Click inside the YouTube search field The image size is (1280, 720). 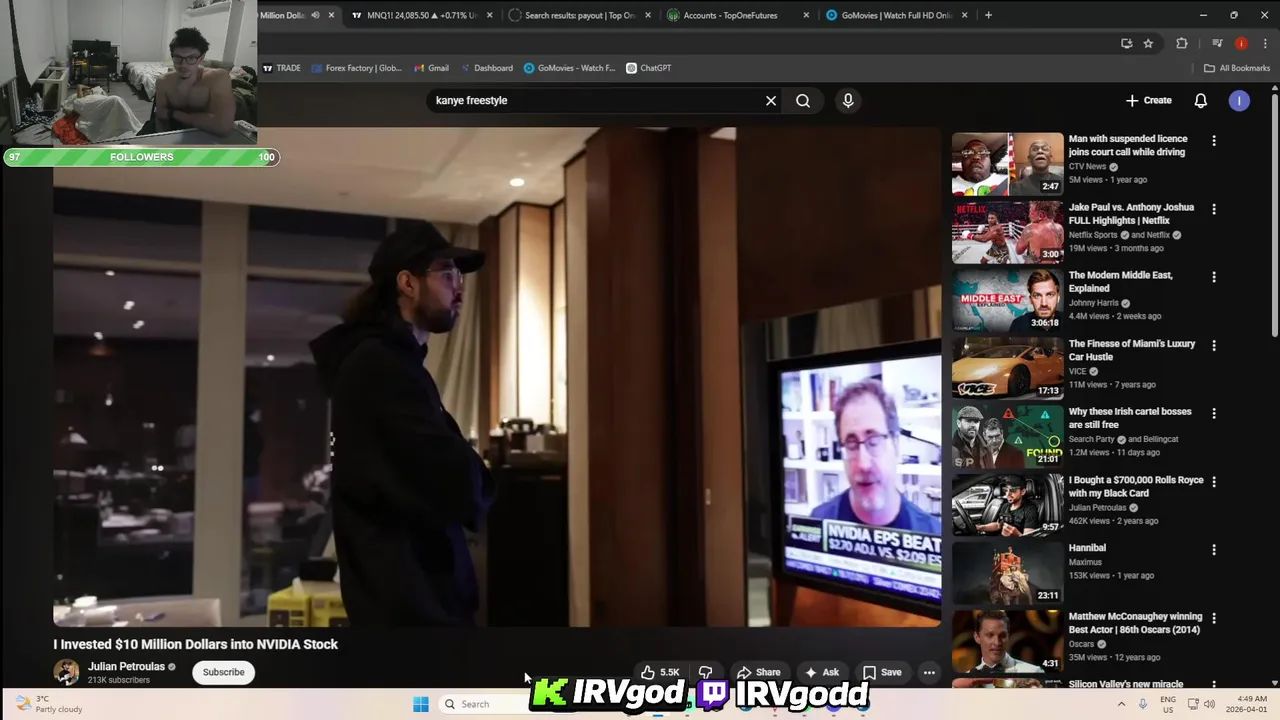point(595,101)
